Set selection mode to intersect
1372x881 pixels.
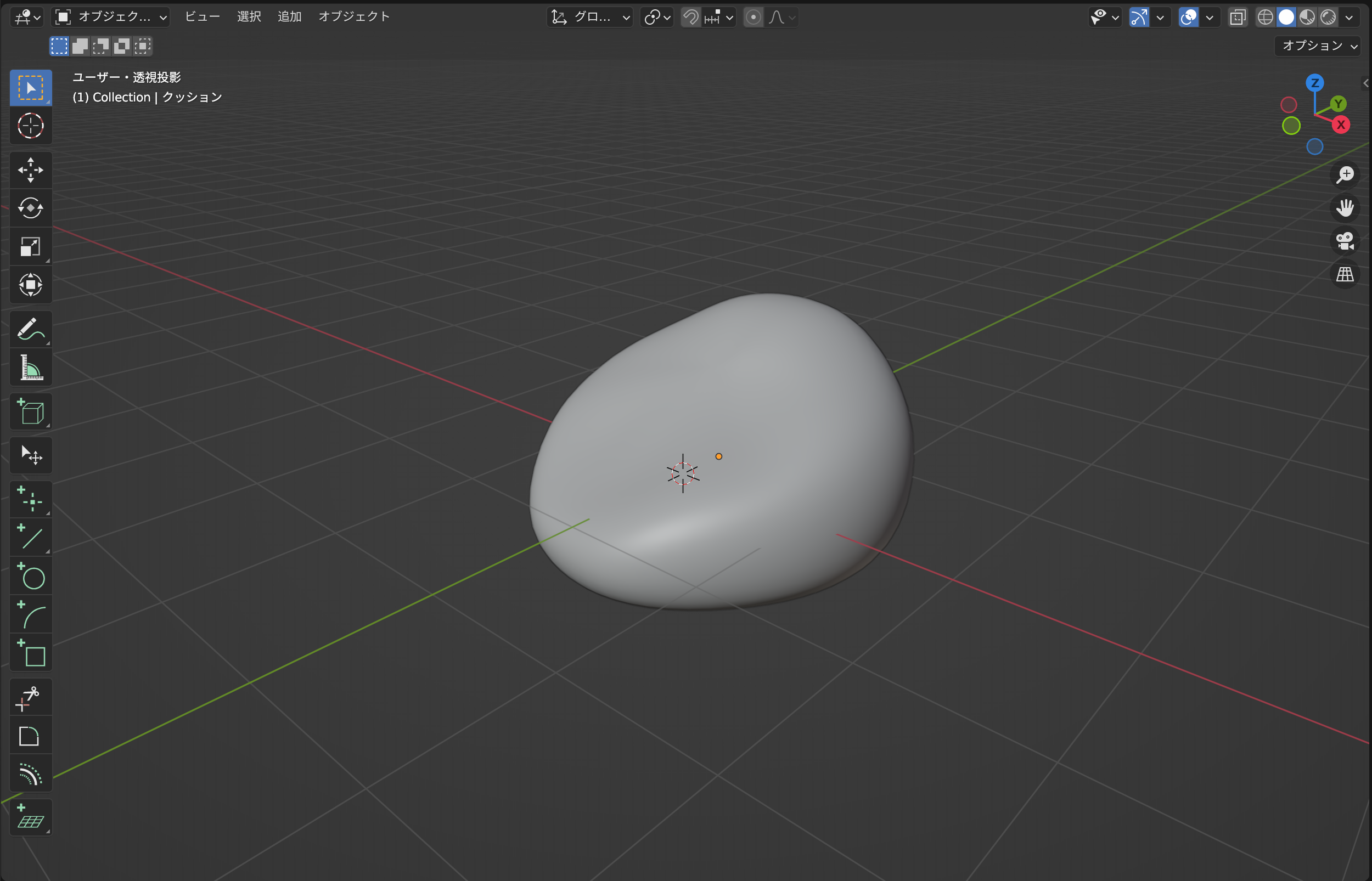coord(143,46)
